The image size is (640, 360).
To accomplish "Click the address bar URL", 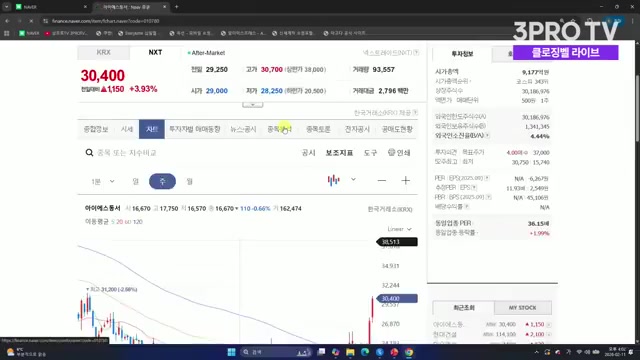I will click(x=106, y=21).
